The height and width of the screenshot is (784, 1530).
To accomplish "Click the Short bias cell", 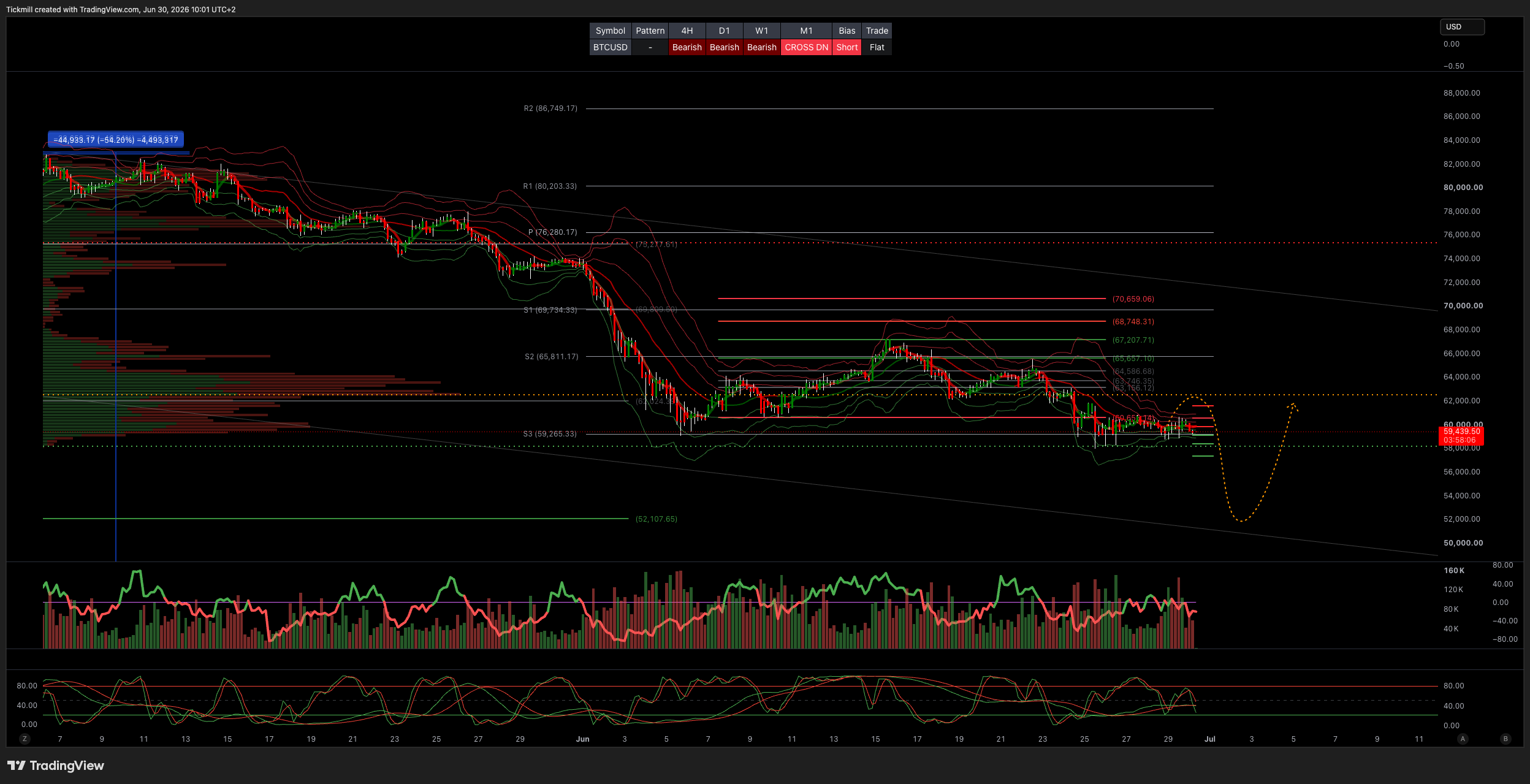I will click(x=847, y=47).
